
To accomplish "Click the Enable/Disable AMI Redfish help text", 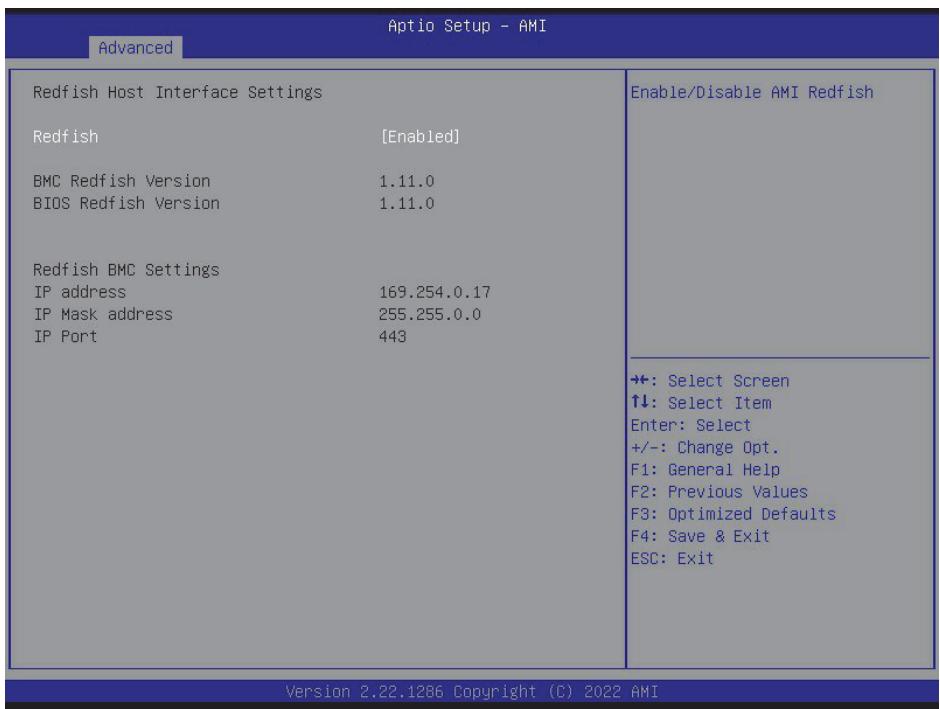I will (x=752, y=92).
